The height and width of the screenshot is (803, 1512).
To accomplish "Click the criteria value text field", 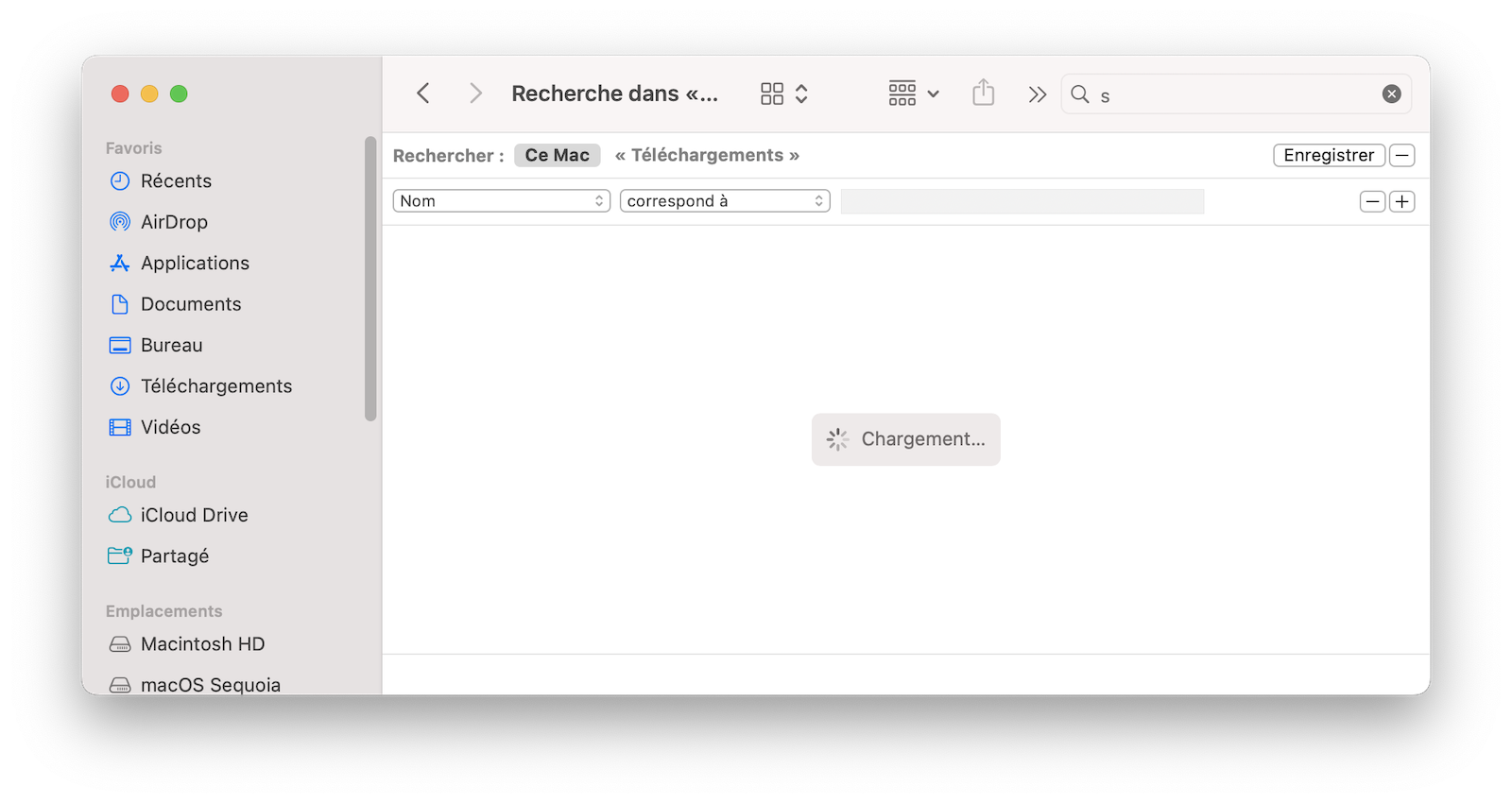I will pyautogui.click(x=1022, y=201).
